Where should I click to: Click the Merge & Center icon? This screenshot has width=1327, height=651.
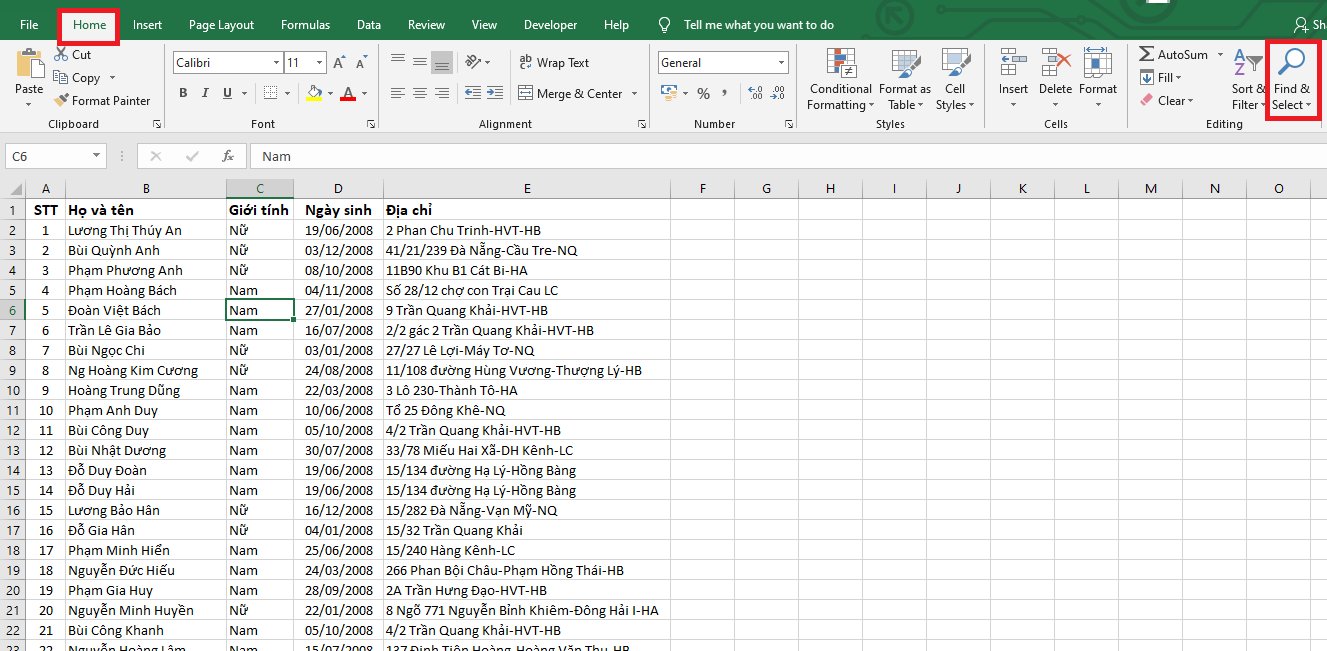(528, 93)
